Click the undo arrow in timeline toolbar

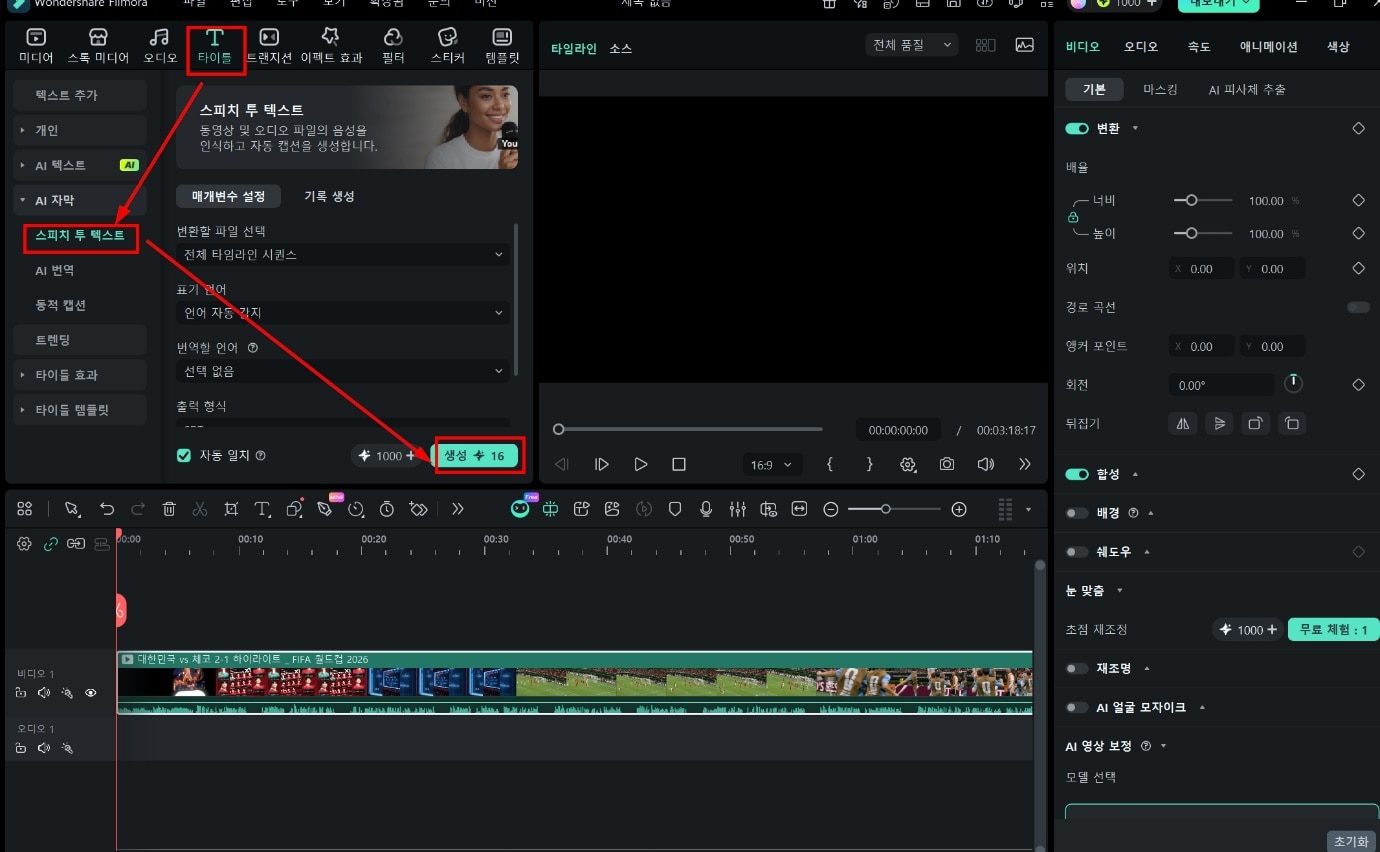107,509
